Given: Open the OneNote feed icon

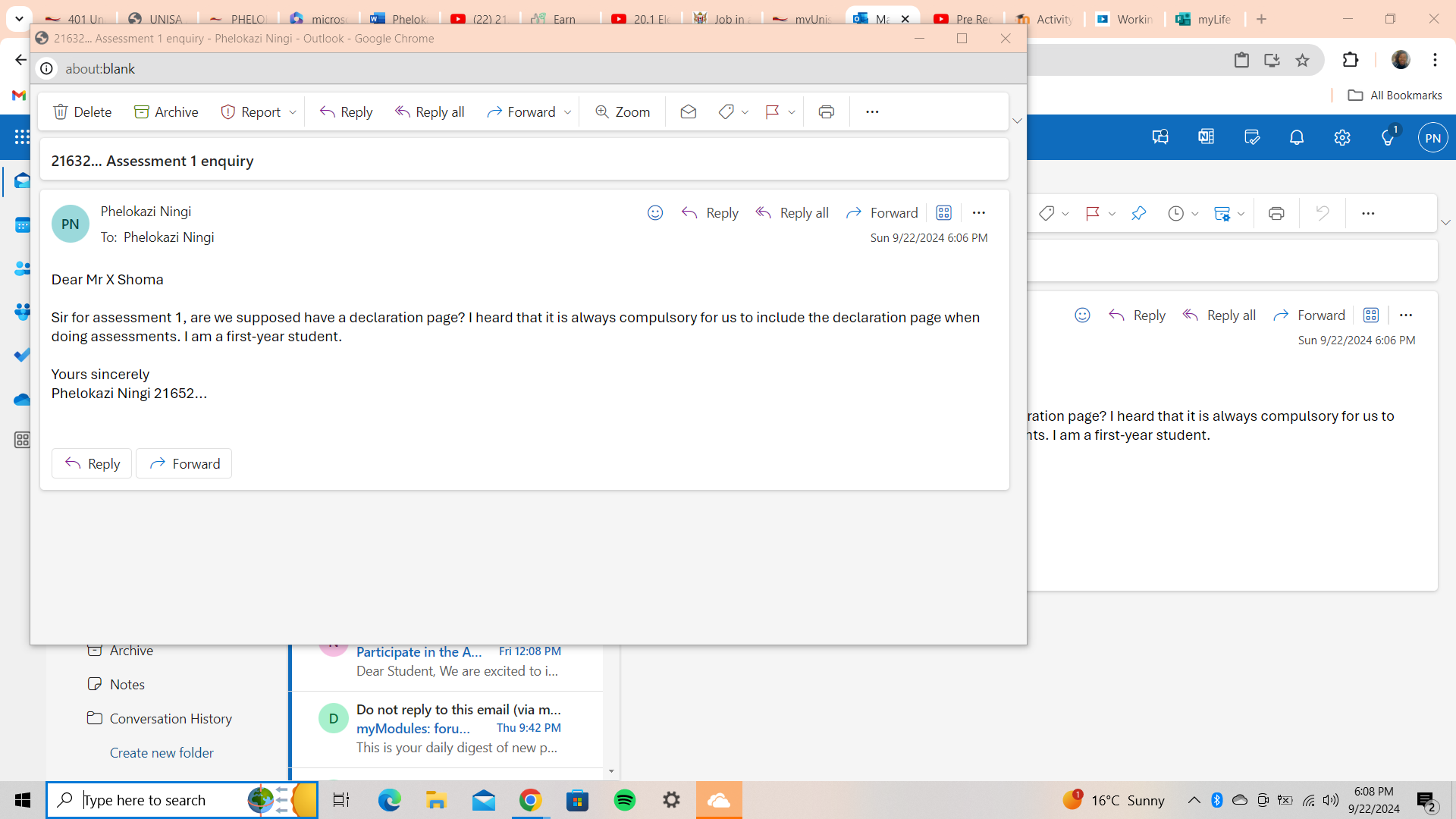Looking at the screenshot, I should [x=1206, y=137].
